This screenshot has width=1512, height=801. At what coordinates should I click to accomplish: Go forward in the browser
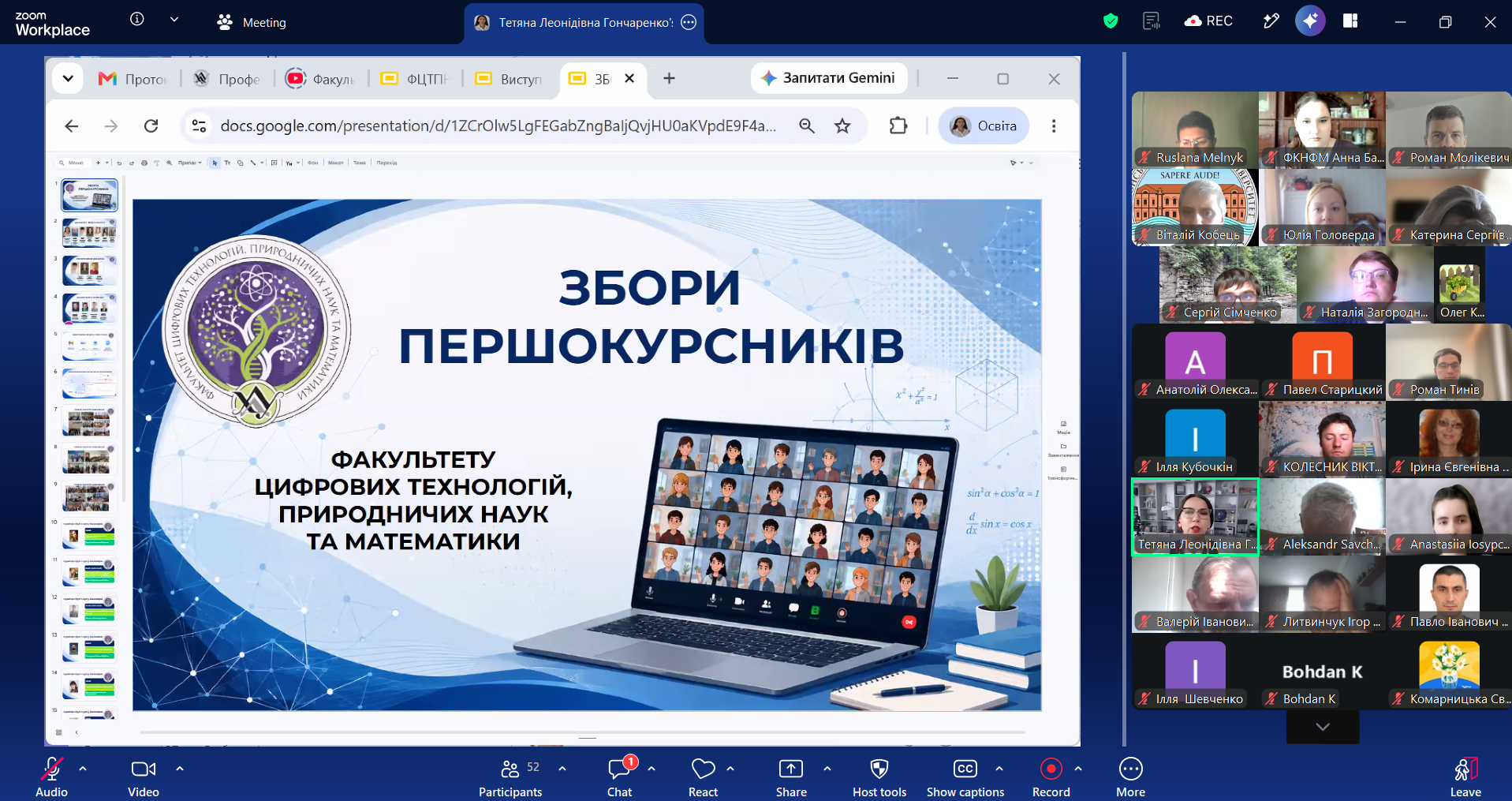[111, 126]
